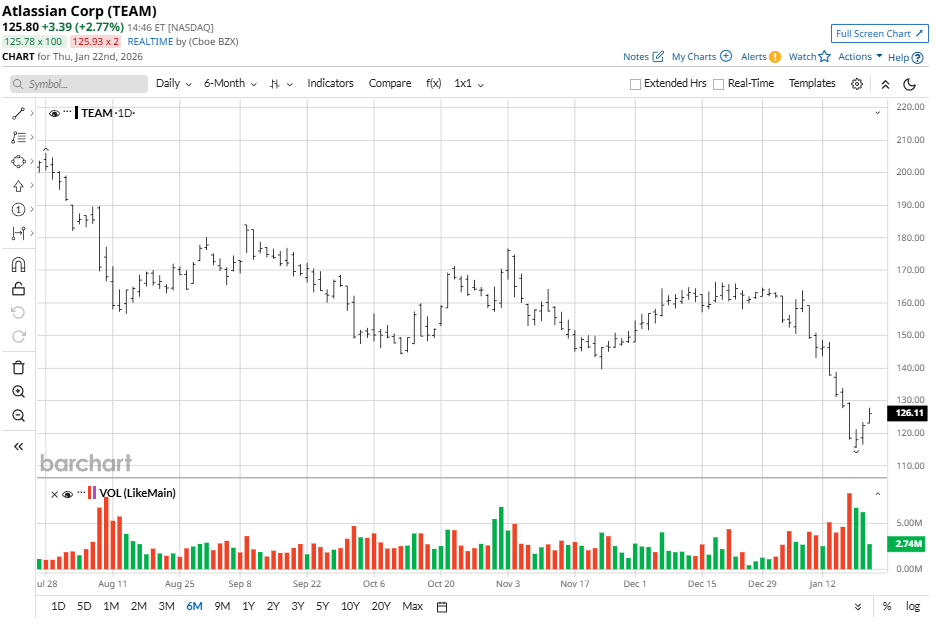Viewport: 936px width, 624px height.
Task: Click the Notes edit icon
Action: 658,56
